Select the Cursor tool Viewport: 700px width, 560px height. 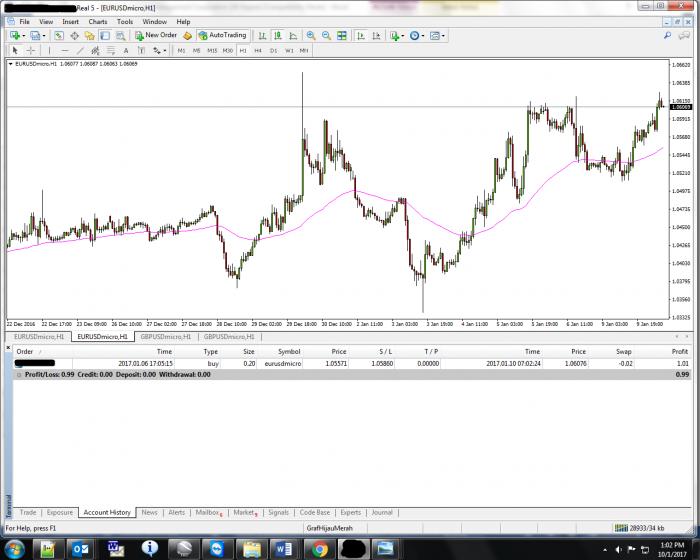click(15, 50)
